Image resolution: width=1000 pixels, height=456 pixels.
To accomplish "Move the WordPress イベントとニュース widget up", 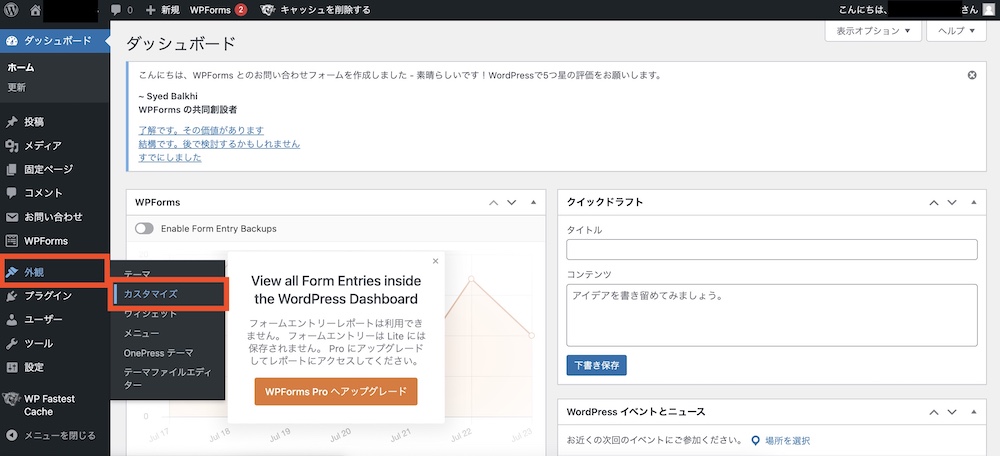I will (934, 412).
